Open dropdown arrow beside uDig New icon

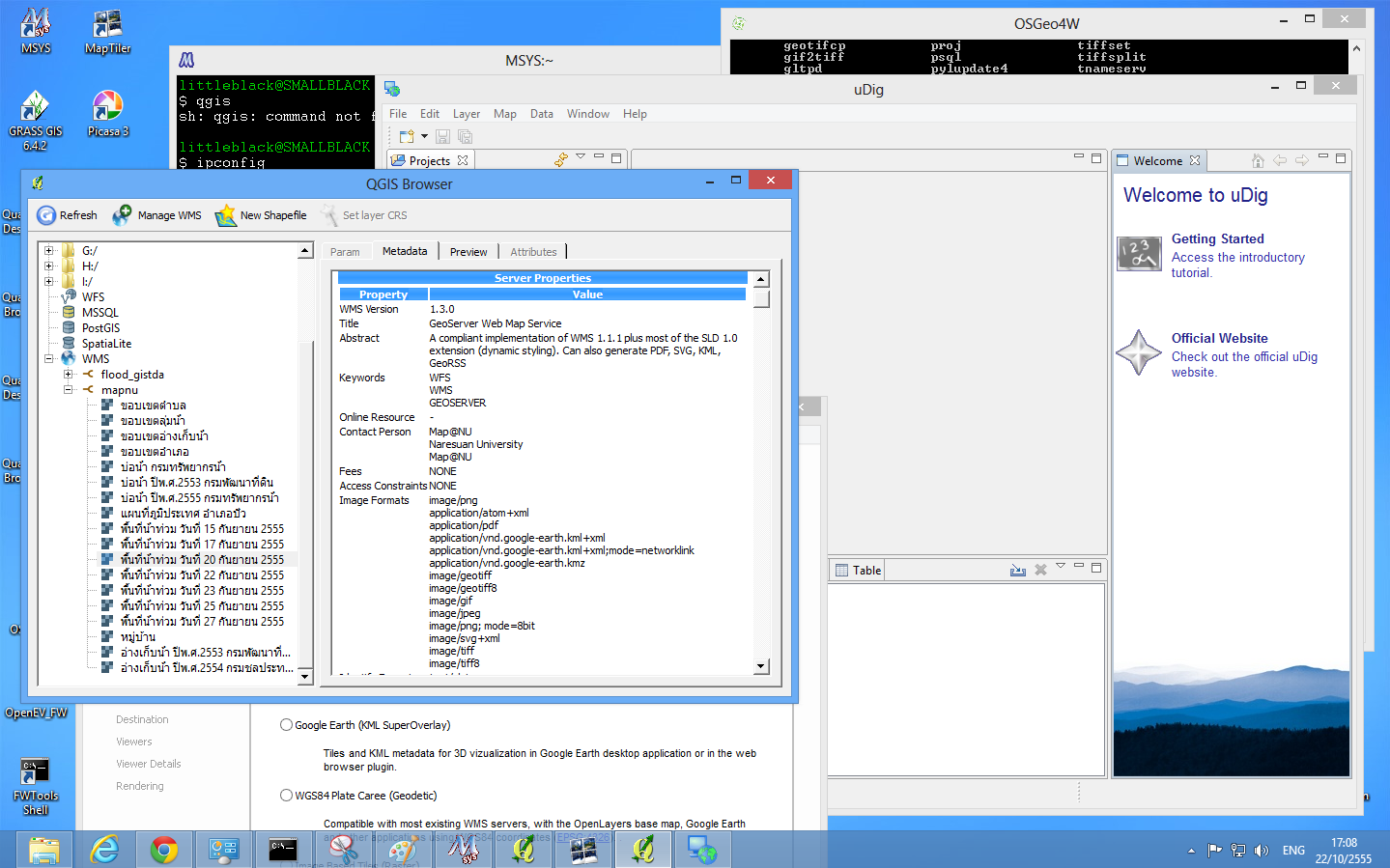424,137
